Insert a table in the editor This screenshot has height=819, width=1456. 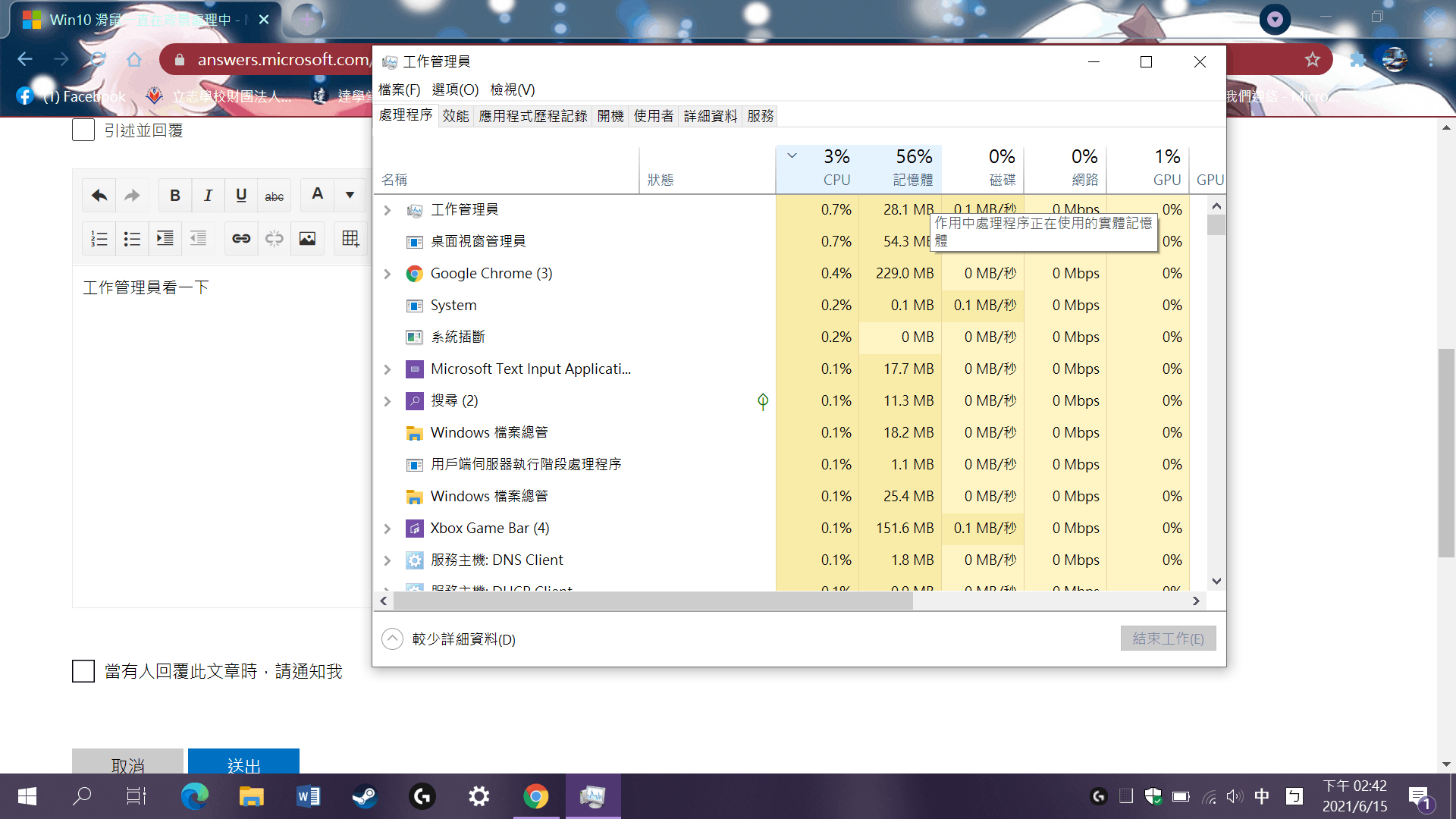pyautogui.click(x=350, y=239)
